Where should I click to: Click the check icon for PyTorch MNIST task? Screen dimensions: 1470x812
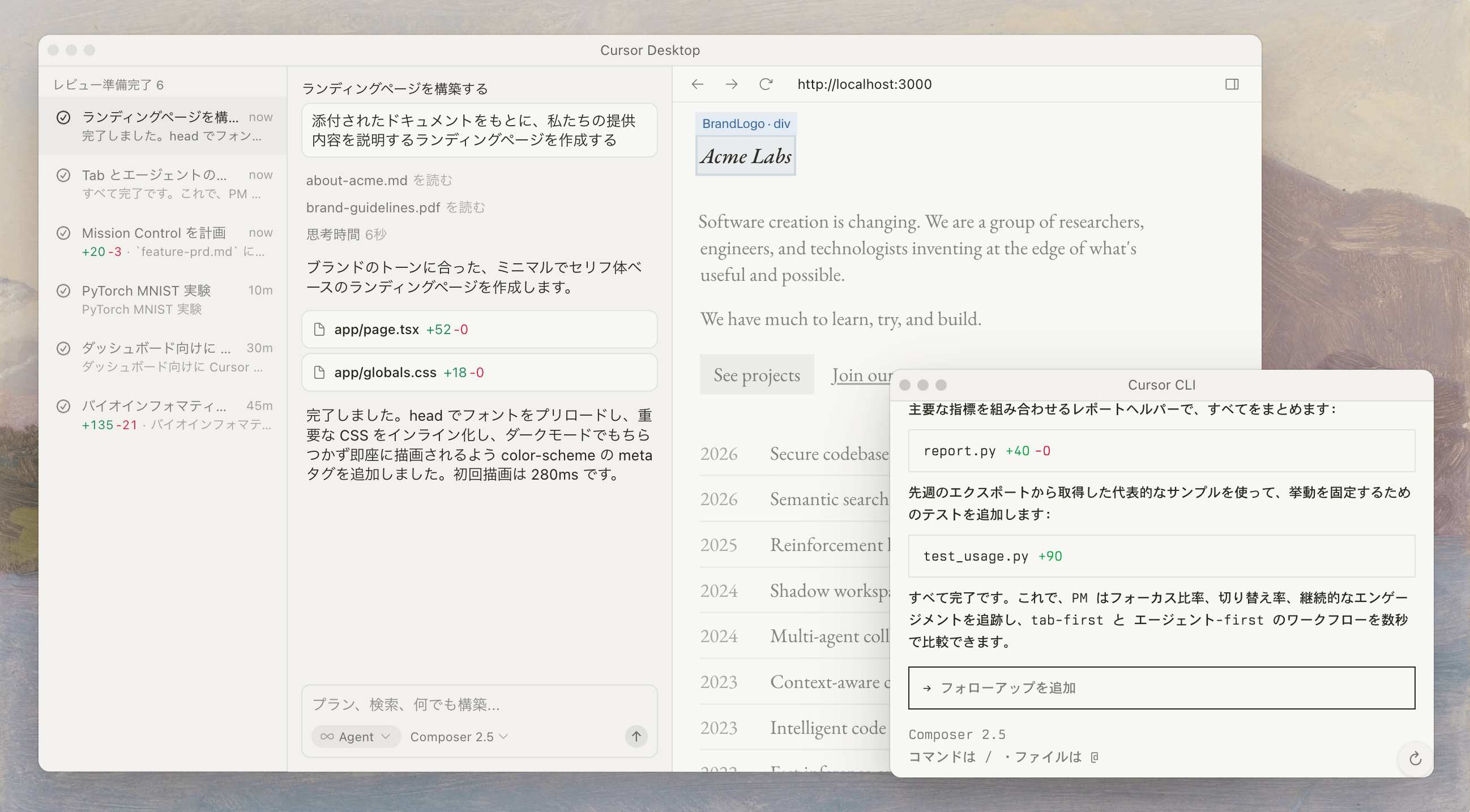point(63,291)
